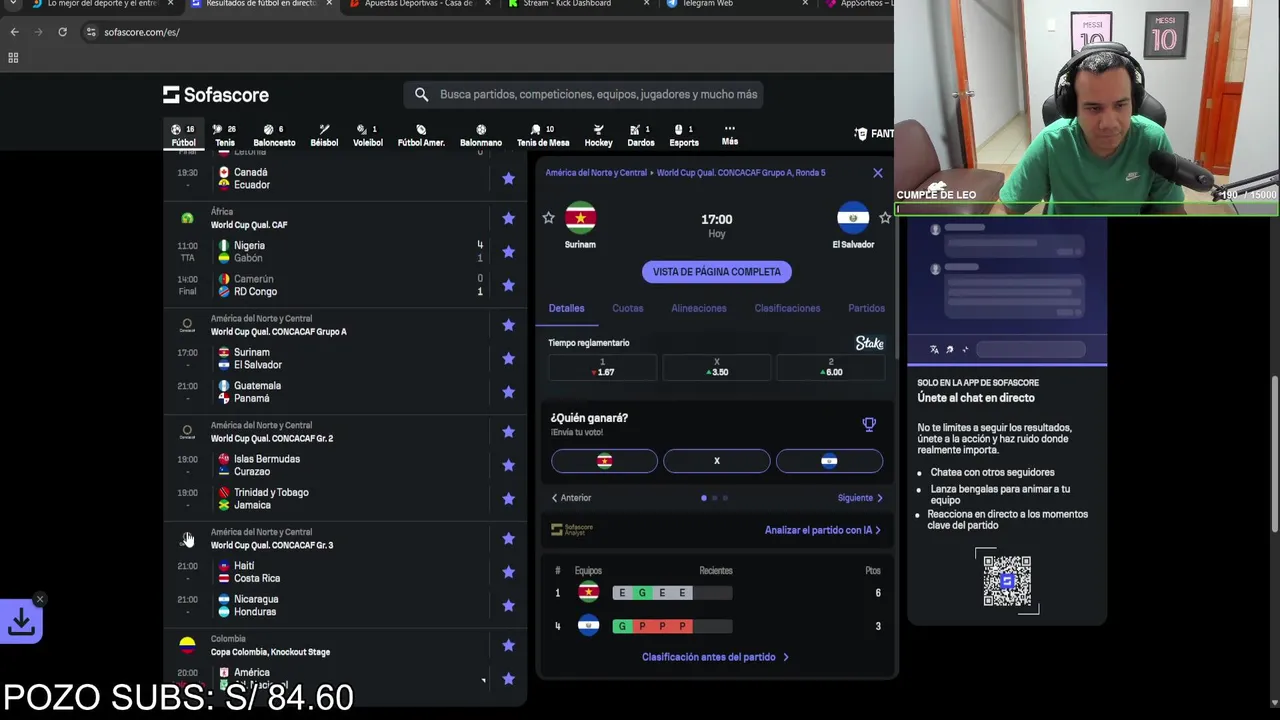This screenshot has height=720, width=1280.
Task: Click the search magnifier icon
Action: (421, 94)
